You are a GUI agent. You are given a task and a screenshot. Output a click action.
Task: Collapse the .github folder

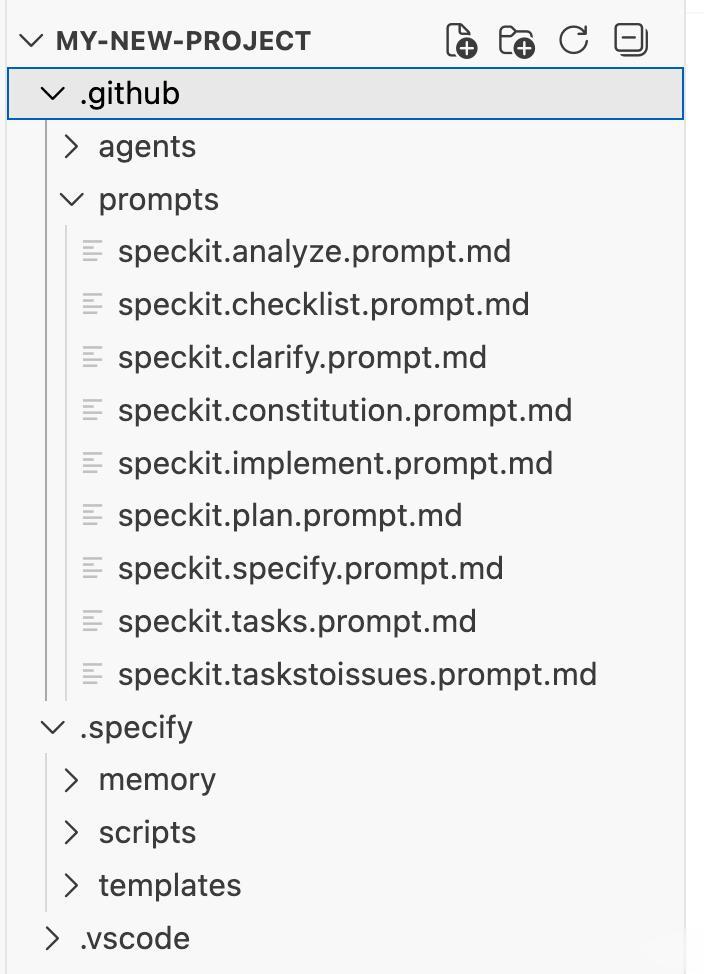point(52,94)
